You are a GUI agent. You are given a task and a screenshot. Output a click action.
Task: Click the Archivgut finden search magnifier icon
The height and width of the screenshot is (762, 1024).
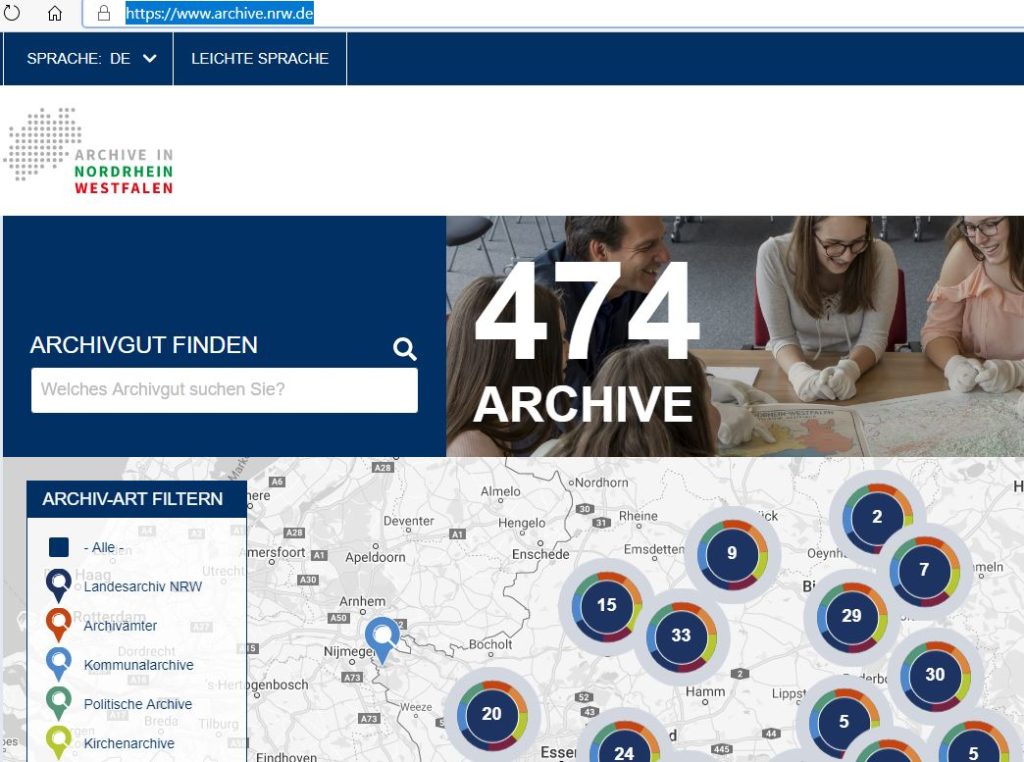click(x=404, y=349)
